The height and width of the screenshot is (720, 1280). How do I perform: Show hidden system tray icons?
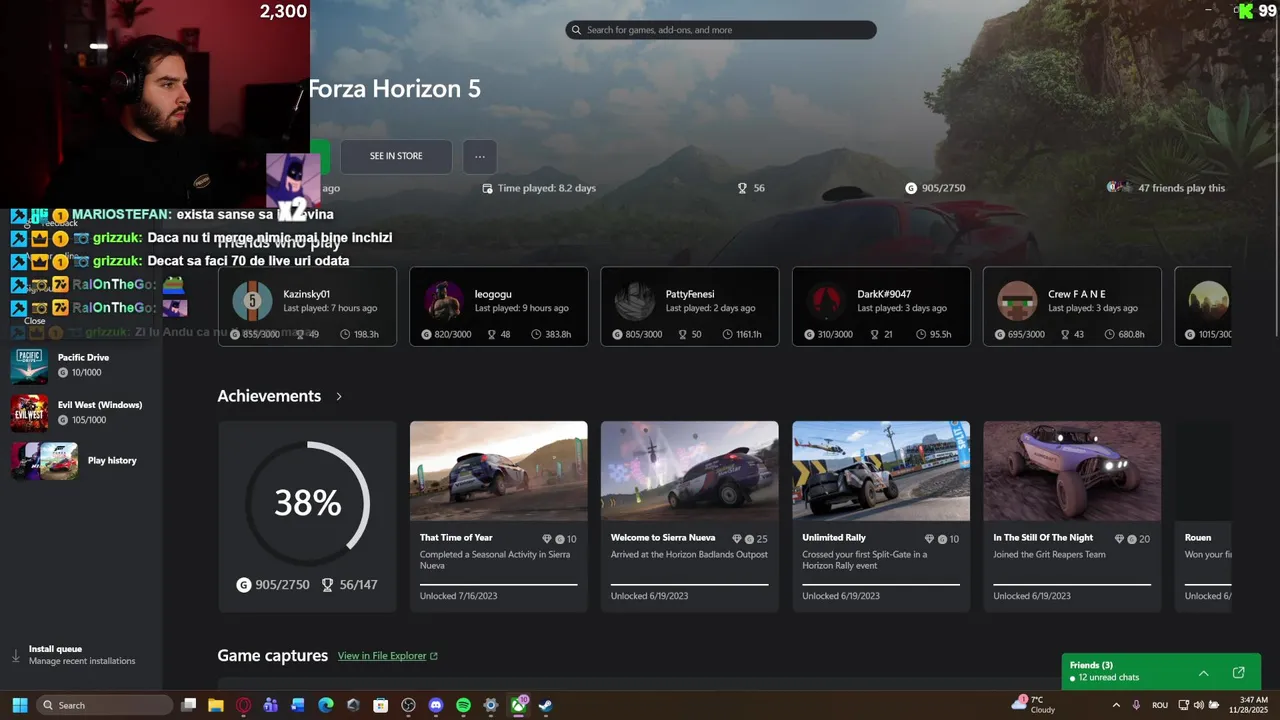tap(1116, 705)
